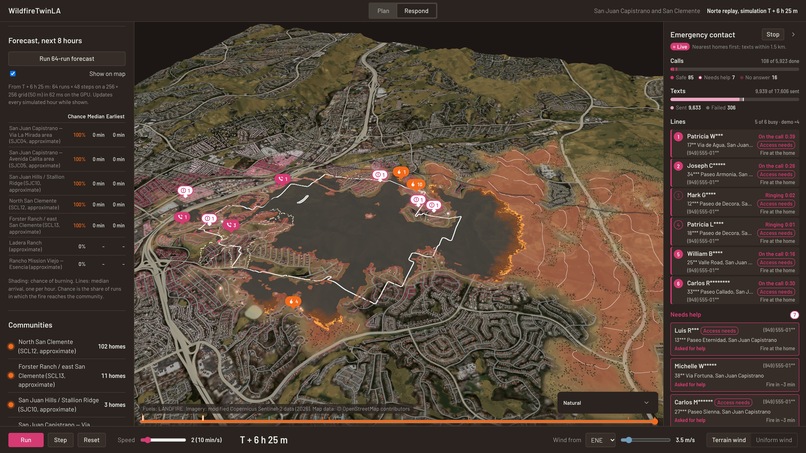Select line number 4 circle for Patricia L
The height and width of the screenshot is (453, 806).
678,225
